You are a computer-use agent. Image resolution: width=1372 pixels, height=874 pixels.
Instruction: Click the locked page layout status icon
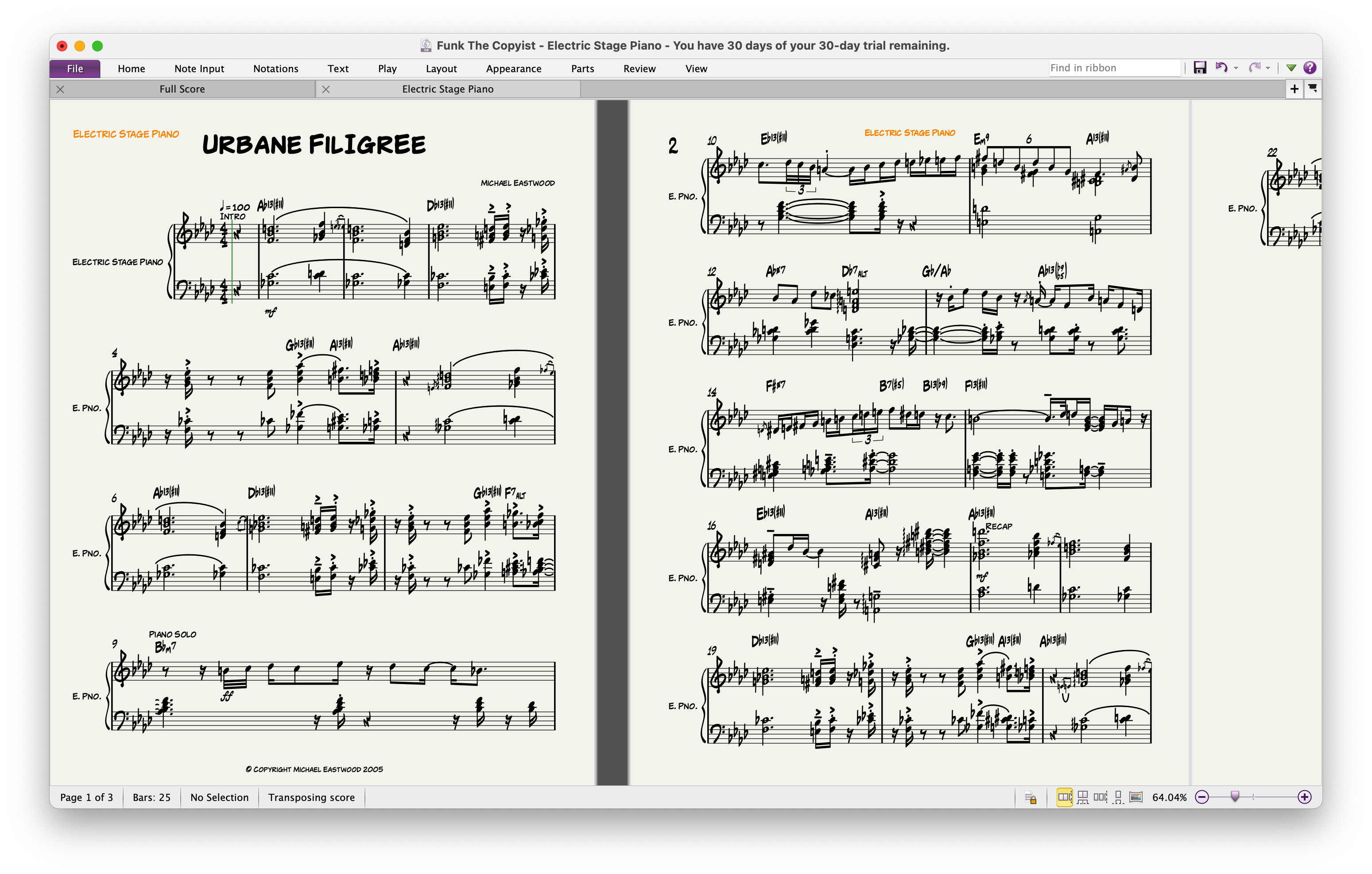[x=1031, y=798]
